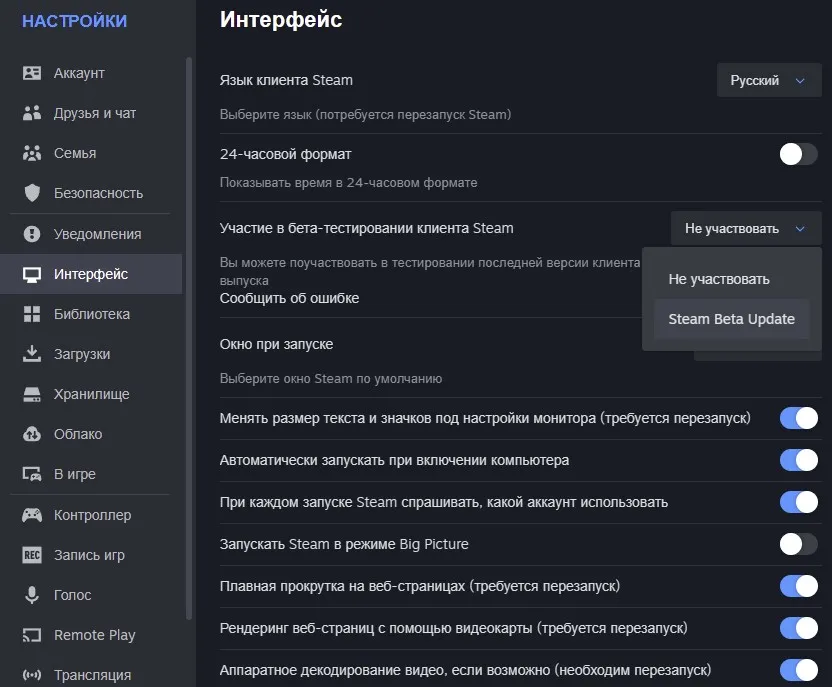Go to Друзья и чат settings
The height and width of the screenshot is (687, 832).
tap(91, 113)
